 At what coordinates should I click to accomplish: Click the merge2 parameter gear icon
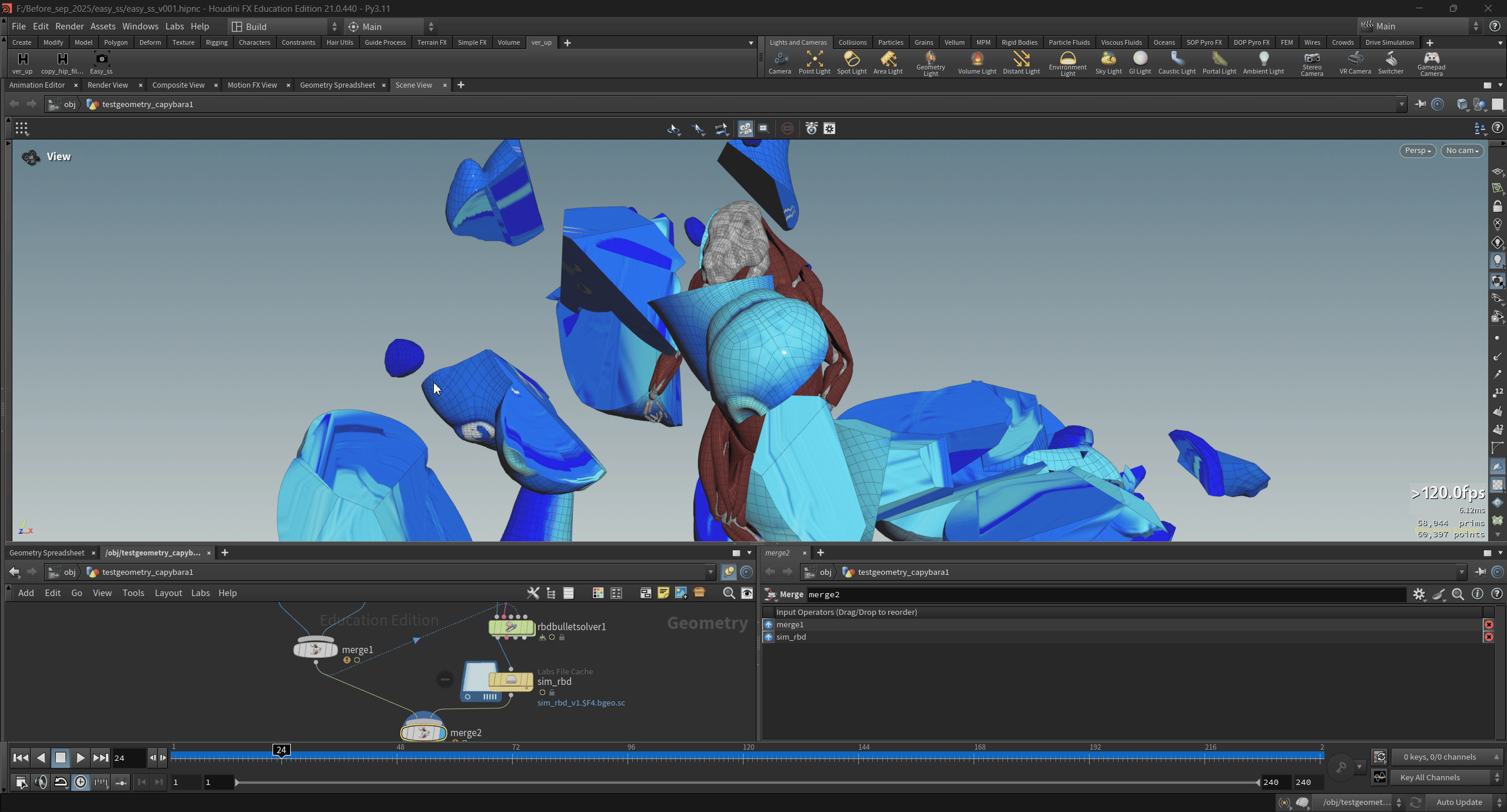(x=1419, y=594)
